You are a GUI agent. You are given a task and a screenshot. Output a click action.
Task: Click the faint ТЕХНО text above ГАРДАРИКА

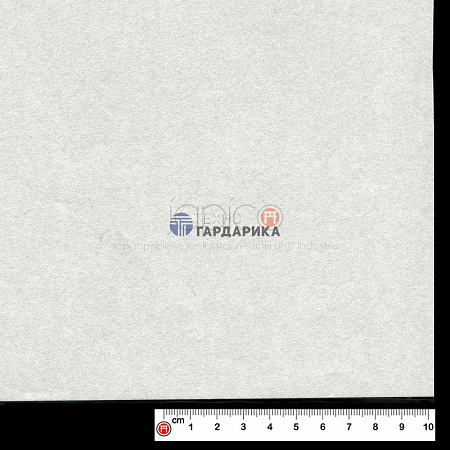point(218,219)
